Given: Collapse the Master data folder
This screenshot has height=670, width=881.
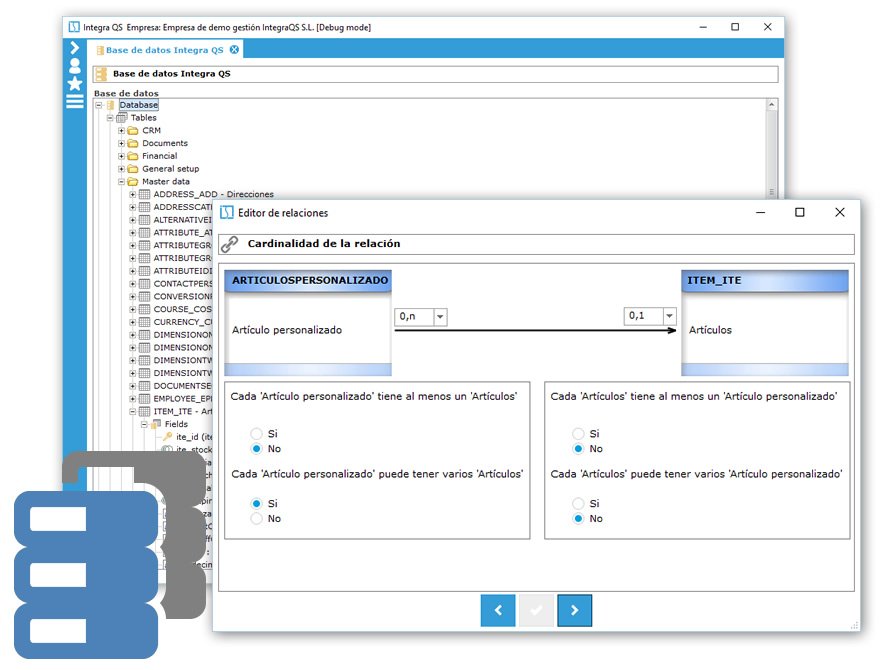Looking at the screenshot, I should (121, 182).
